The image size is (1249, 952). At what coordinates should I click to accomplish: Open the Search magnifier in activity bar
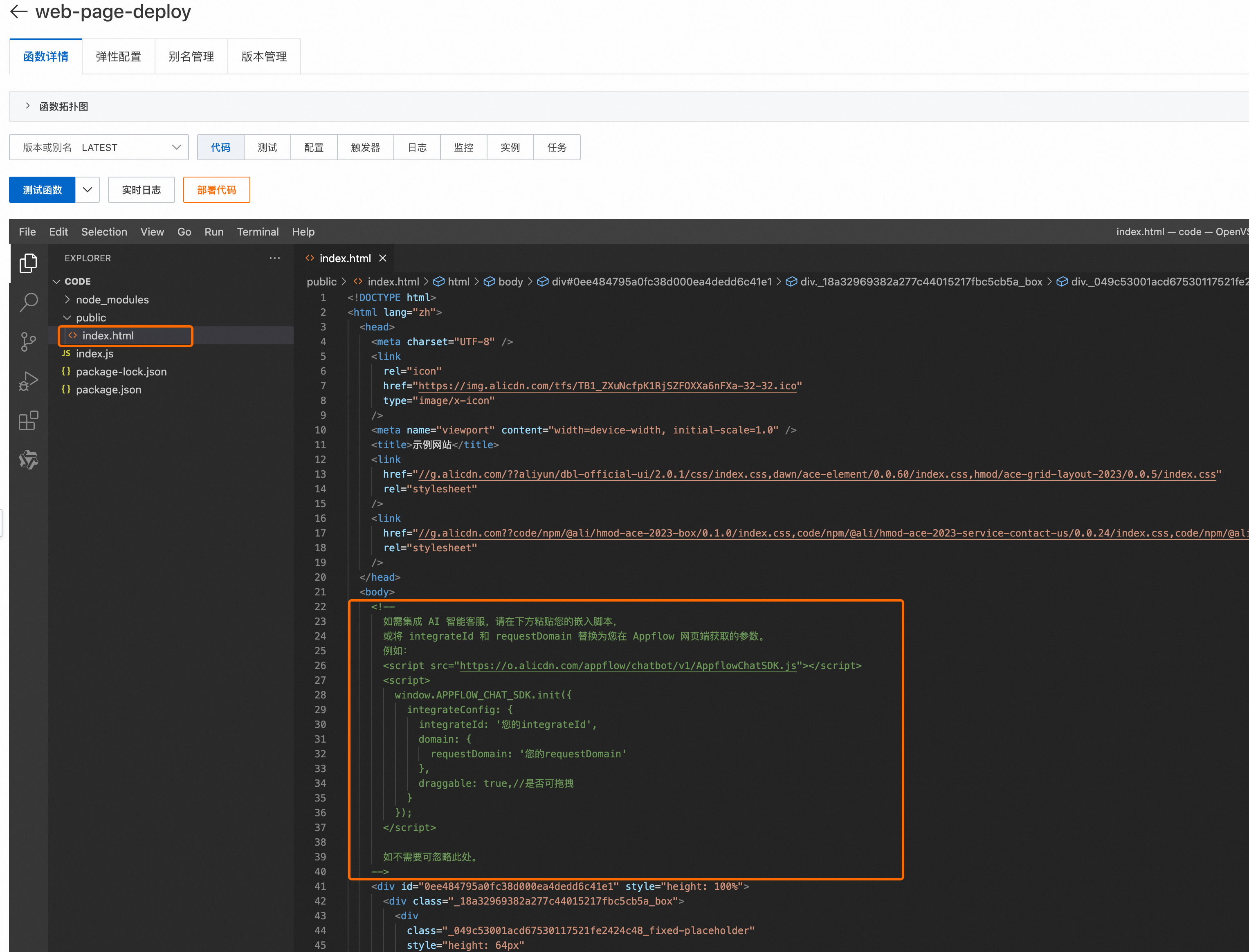click(28, 302)
